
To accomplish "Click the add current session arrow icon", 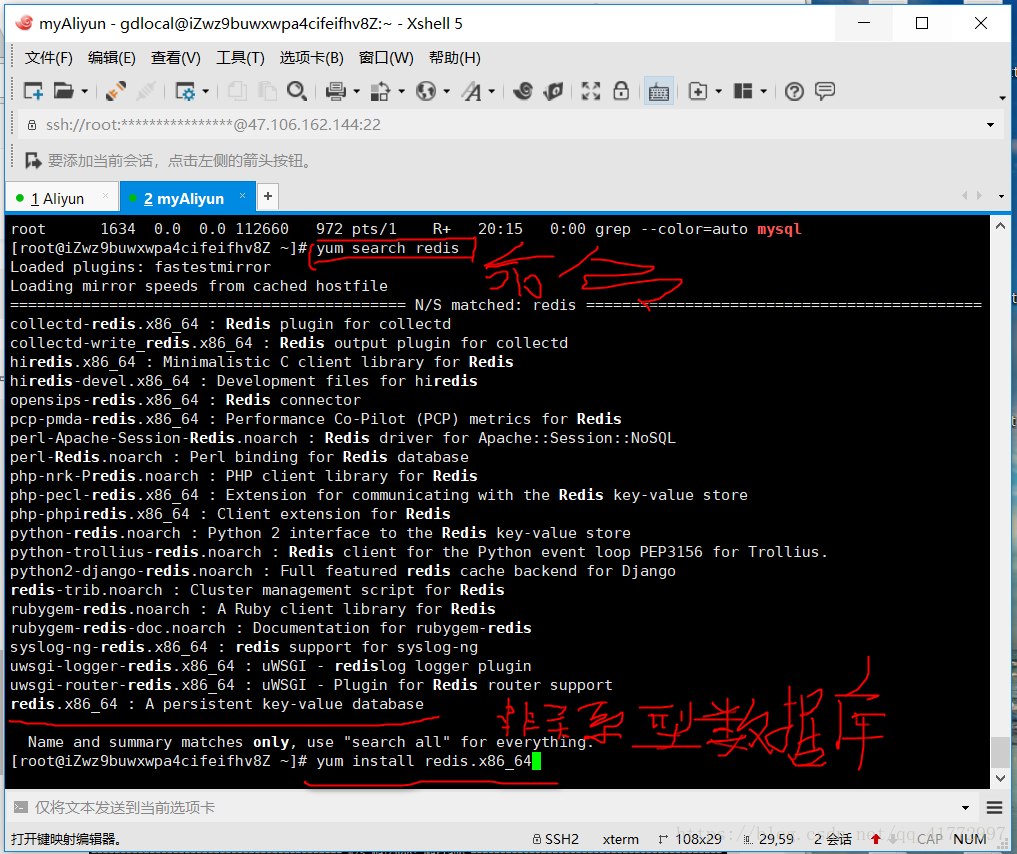I will click(x=32, y=160).
